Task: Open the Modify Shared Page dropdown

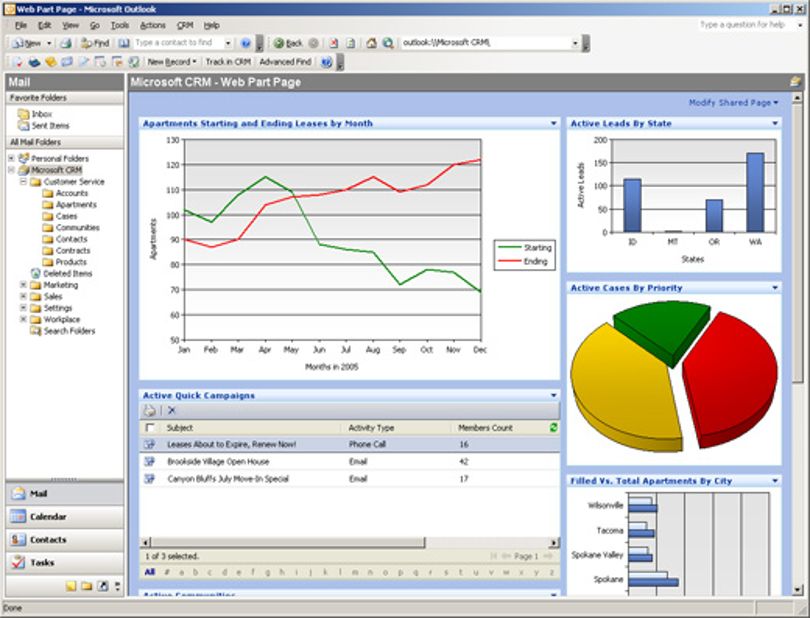Action: click(733, 103)
